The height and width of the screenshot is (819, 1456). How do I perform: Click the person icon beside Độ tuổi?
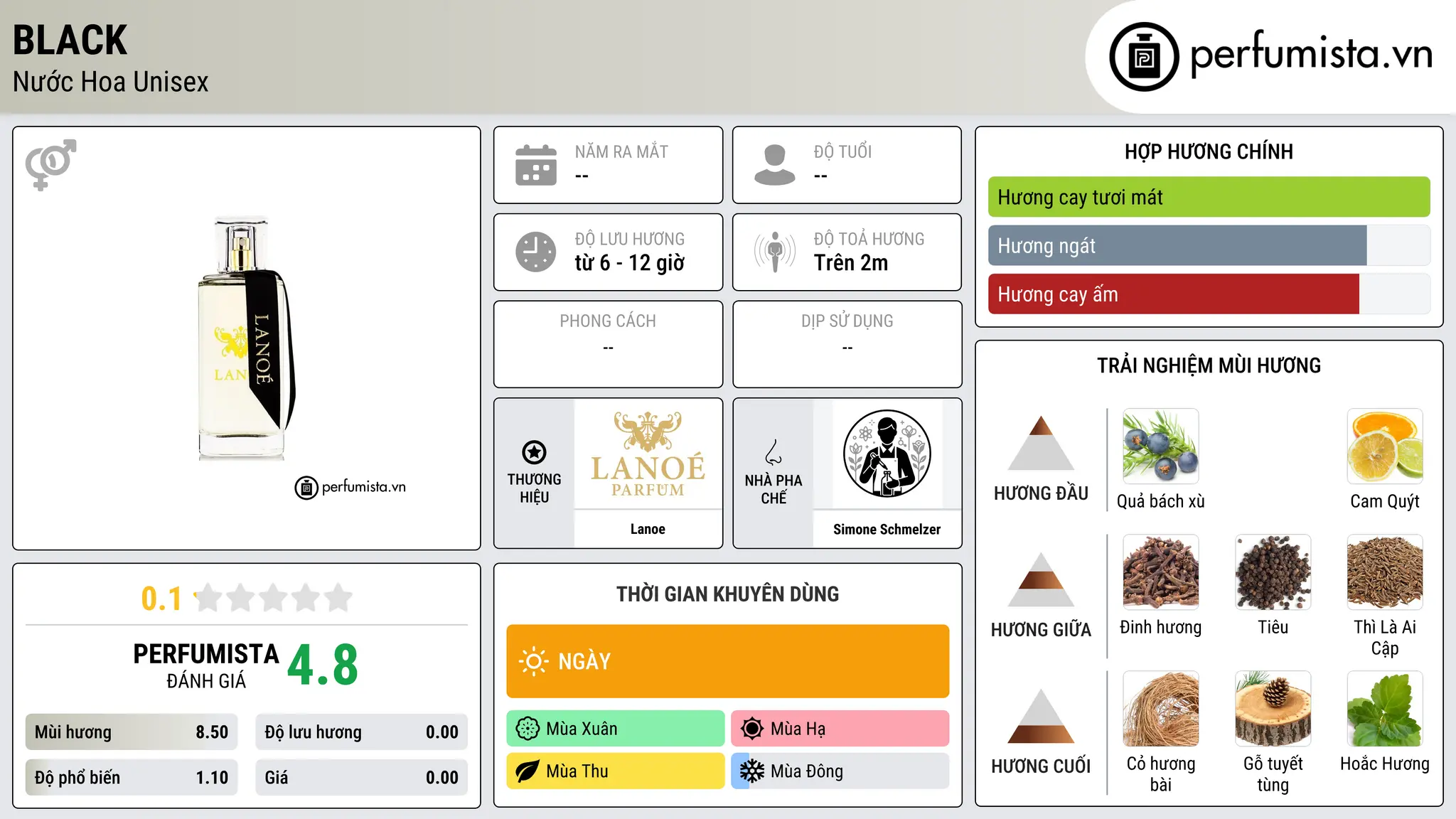click(x=775, y=165)
